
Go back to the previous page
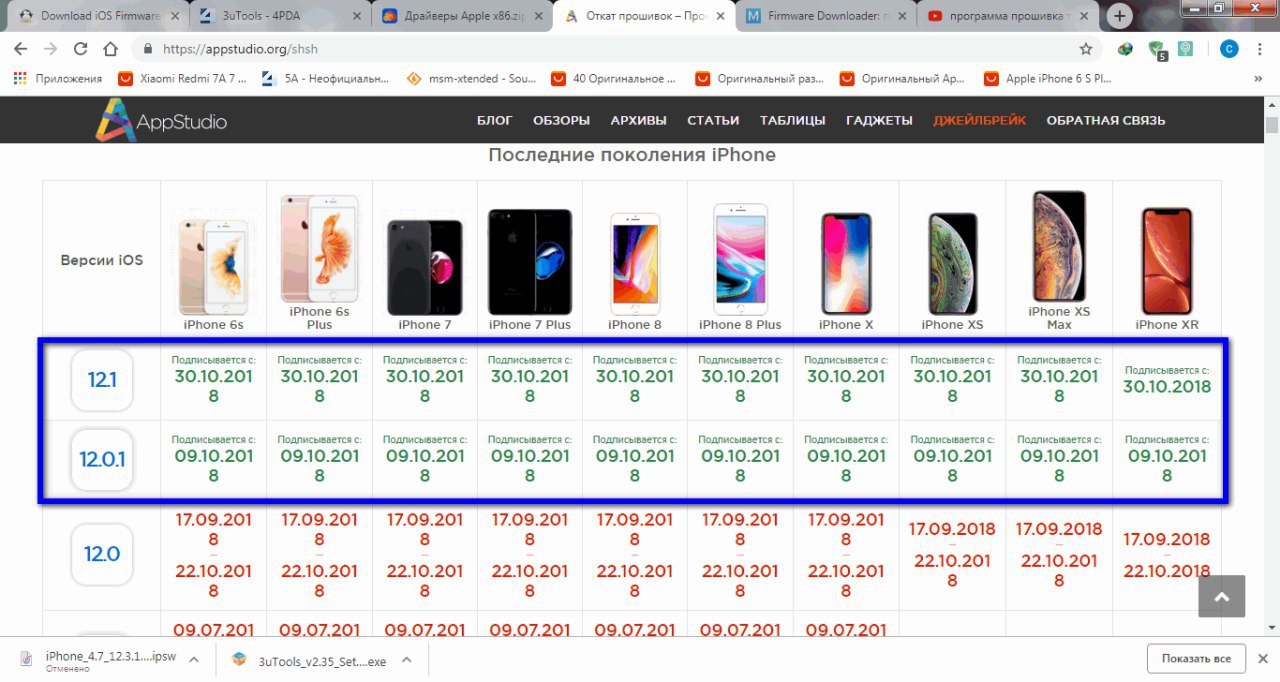point(20,48)
